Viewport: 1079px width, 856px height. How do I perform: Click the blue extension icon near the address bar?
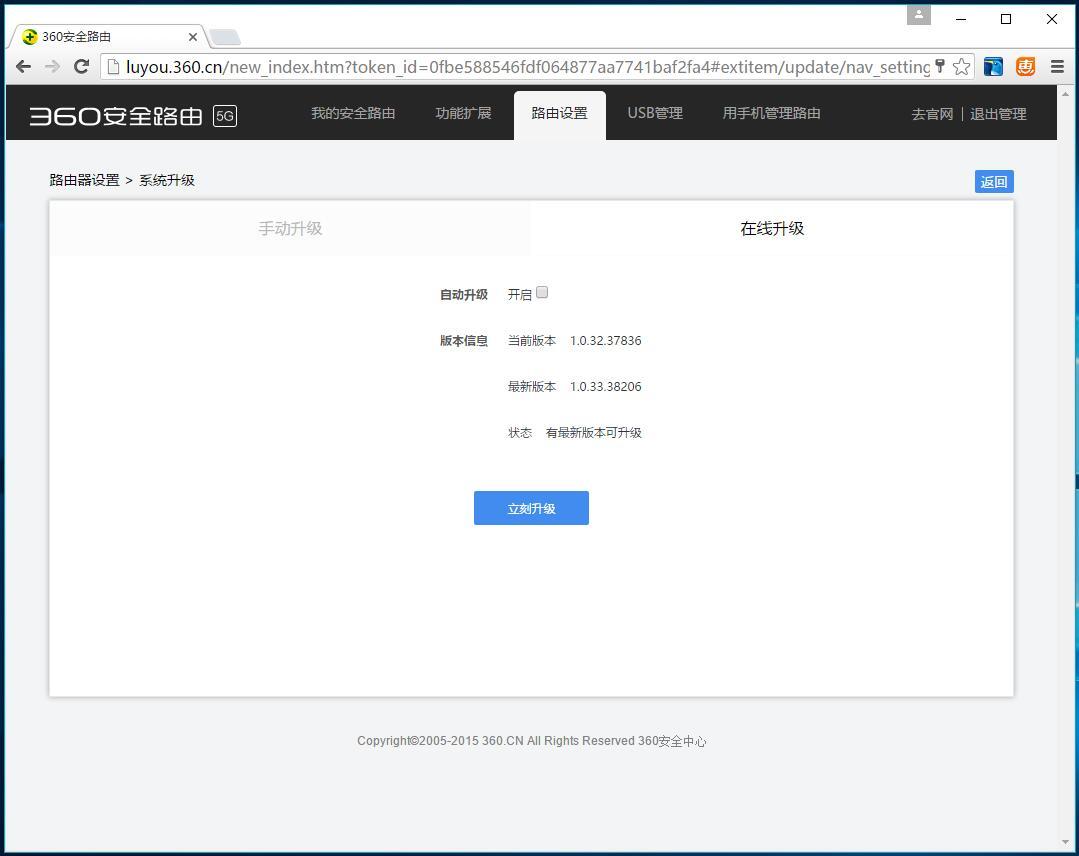(992, 66)
